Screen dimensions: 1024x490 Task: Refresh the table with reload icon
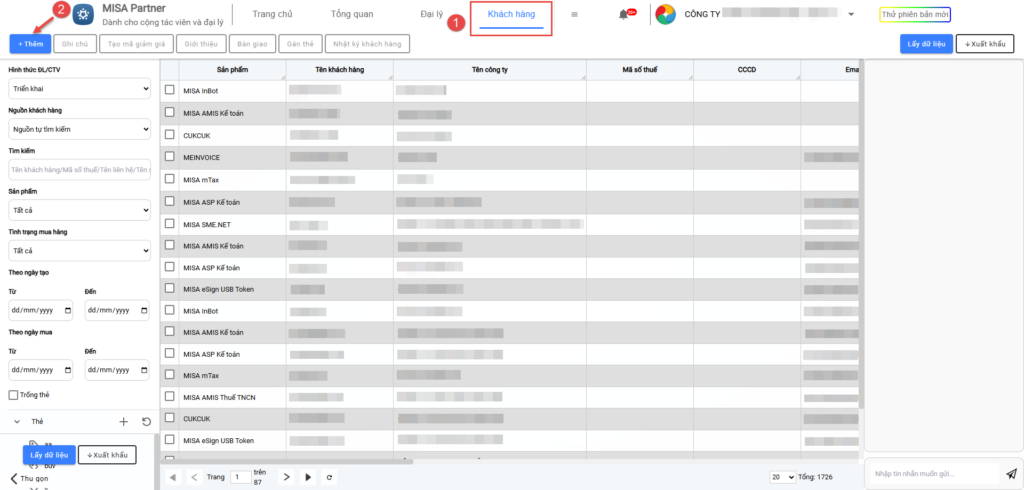tap(329, 478)
